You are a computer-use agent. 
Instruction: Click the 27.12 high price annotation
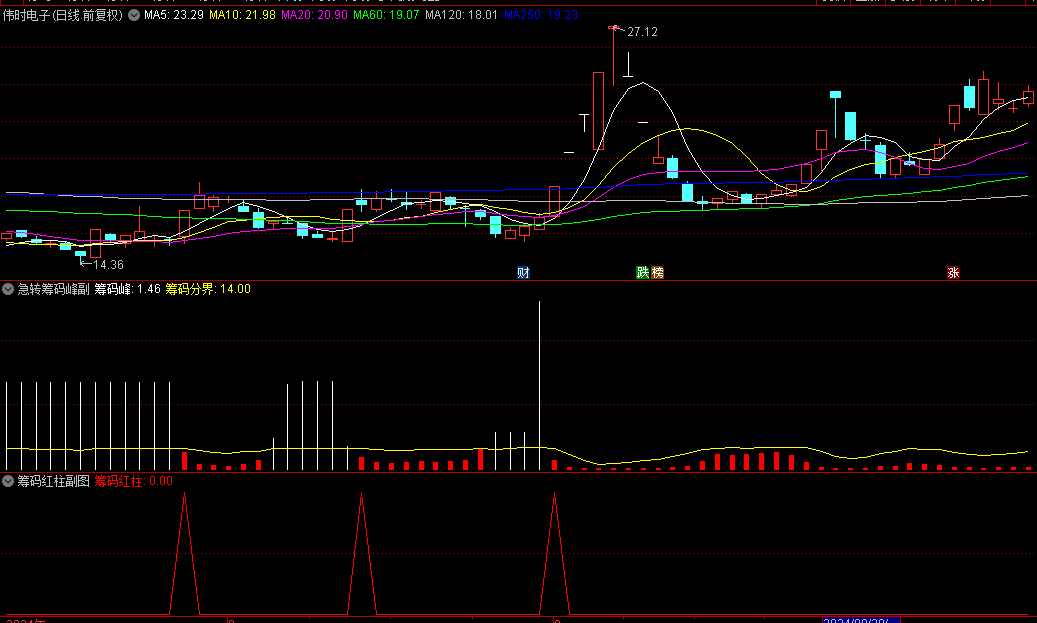642,32
